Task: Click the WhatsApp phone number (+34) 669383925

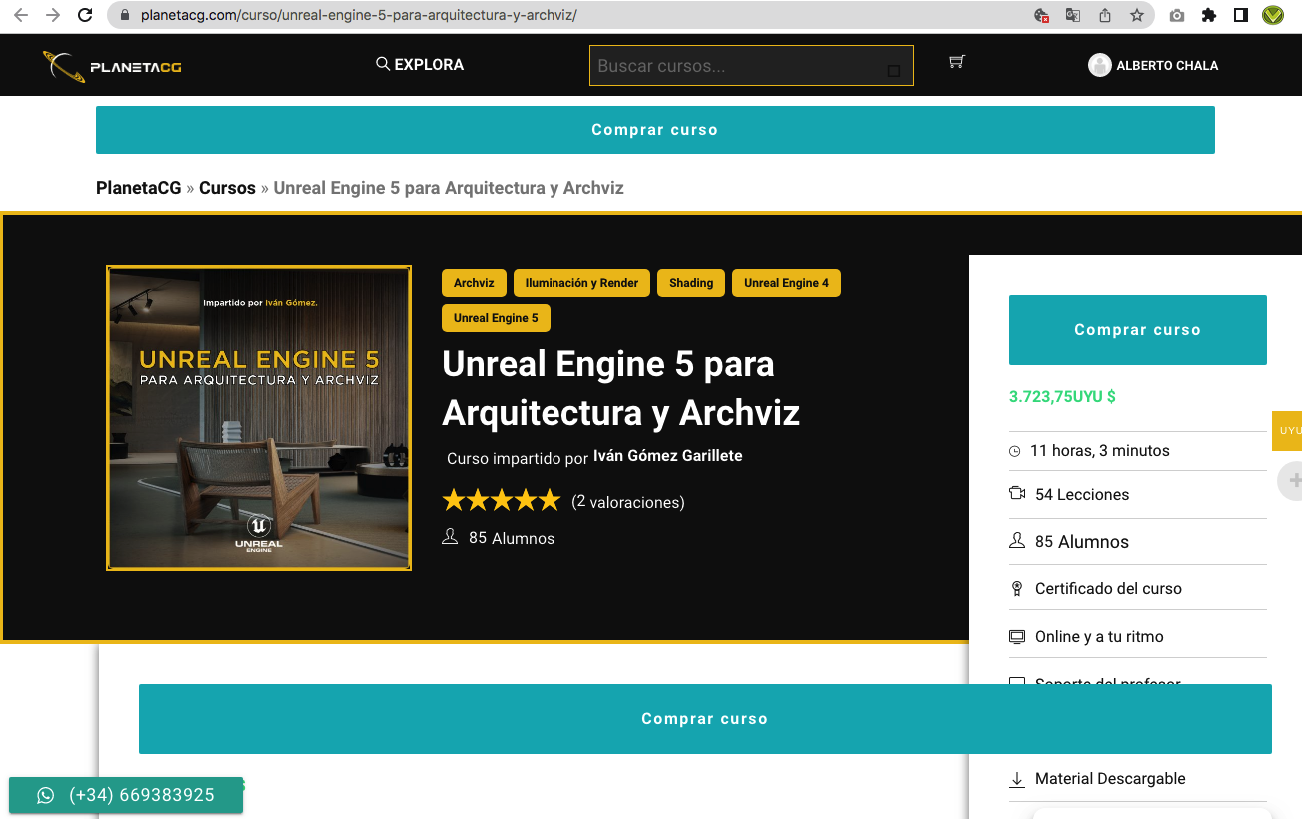Action: click(x=142, y=795)
